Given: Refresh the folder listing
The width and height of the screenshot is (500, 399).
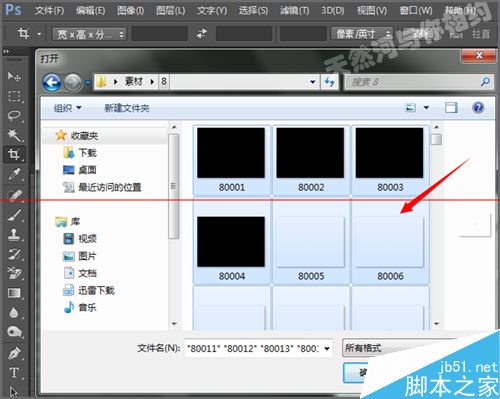Looking at the screenshot, I should click(330, 82).
